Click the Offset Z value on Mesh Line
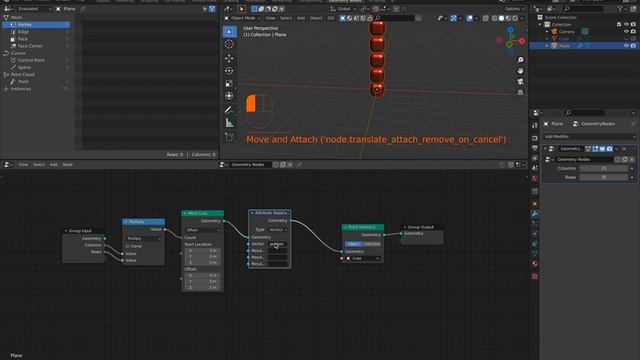 point(202,287)
